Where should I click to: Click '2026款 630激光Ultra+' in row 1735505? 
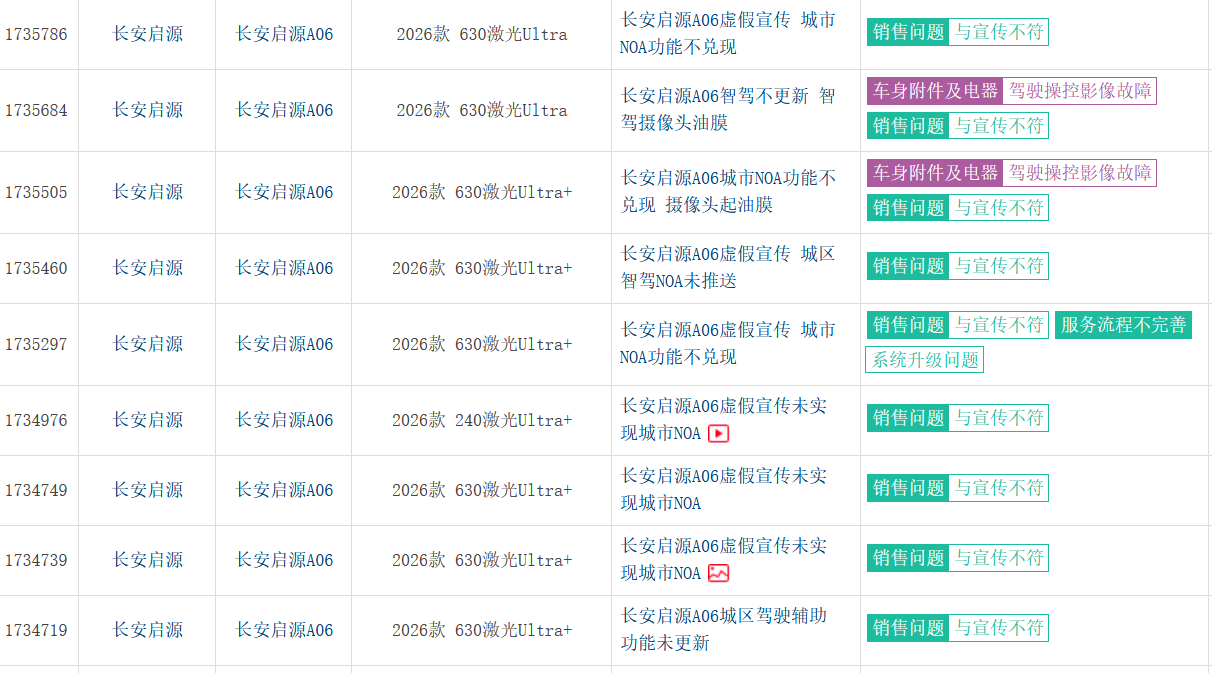tap(482, 192)
